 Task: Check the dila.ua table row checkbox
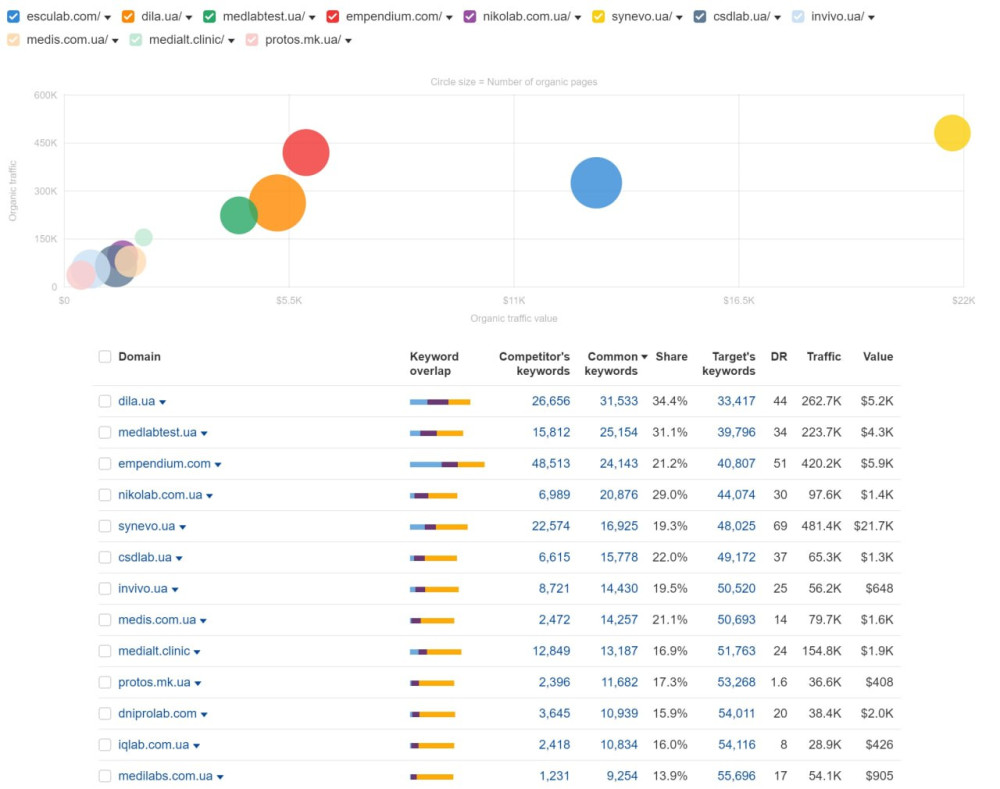105,401
